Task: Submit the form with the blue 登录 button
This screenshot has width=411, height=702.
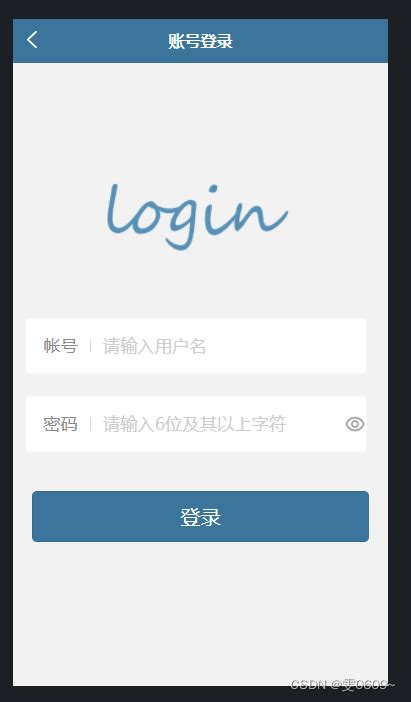Action: point(200,516)
